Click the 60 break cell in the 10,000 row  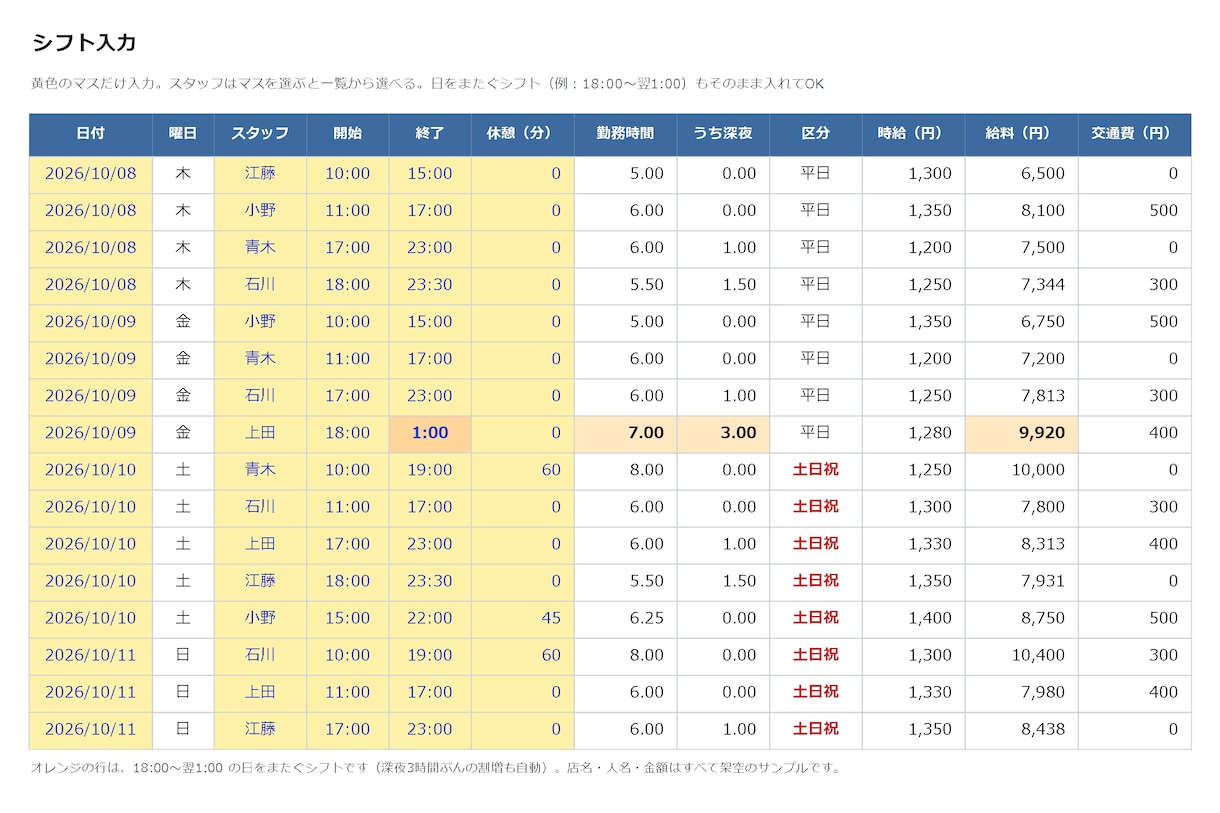523,470
